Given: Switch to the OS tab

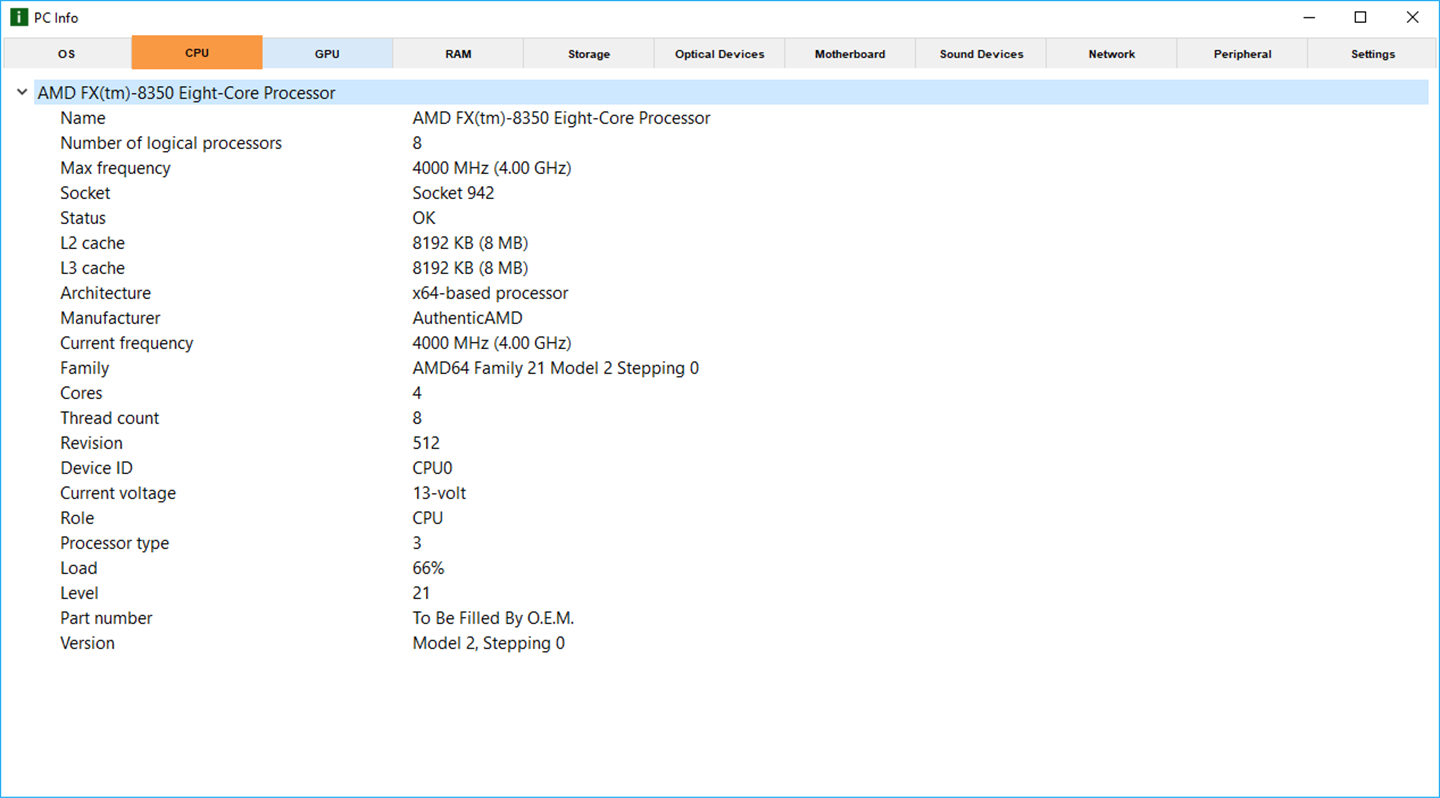Looking at the screenshot, I should point(66,54).
